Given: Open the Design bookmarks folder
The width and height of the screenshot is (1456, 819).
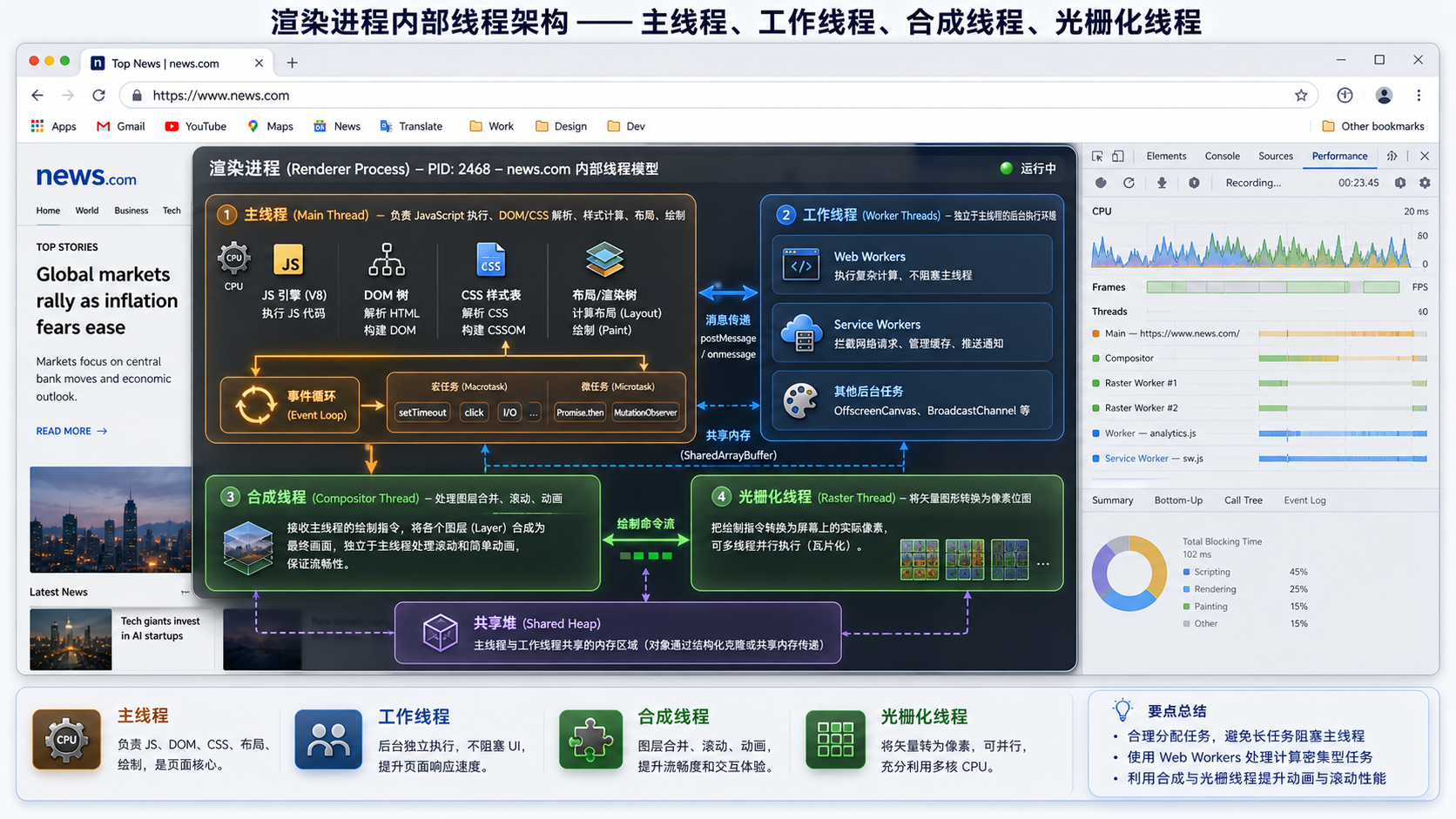Looking at the screenshot, I should 561,126.
